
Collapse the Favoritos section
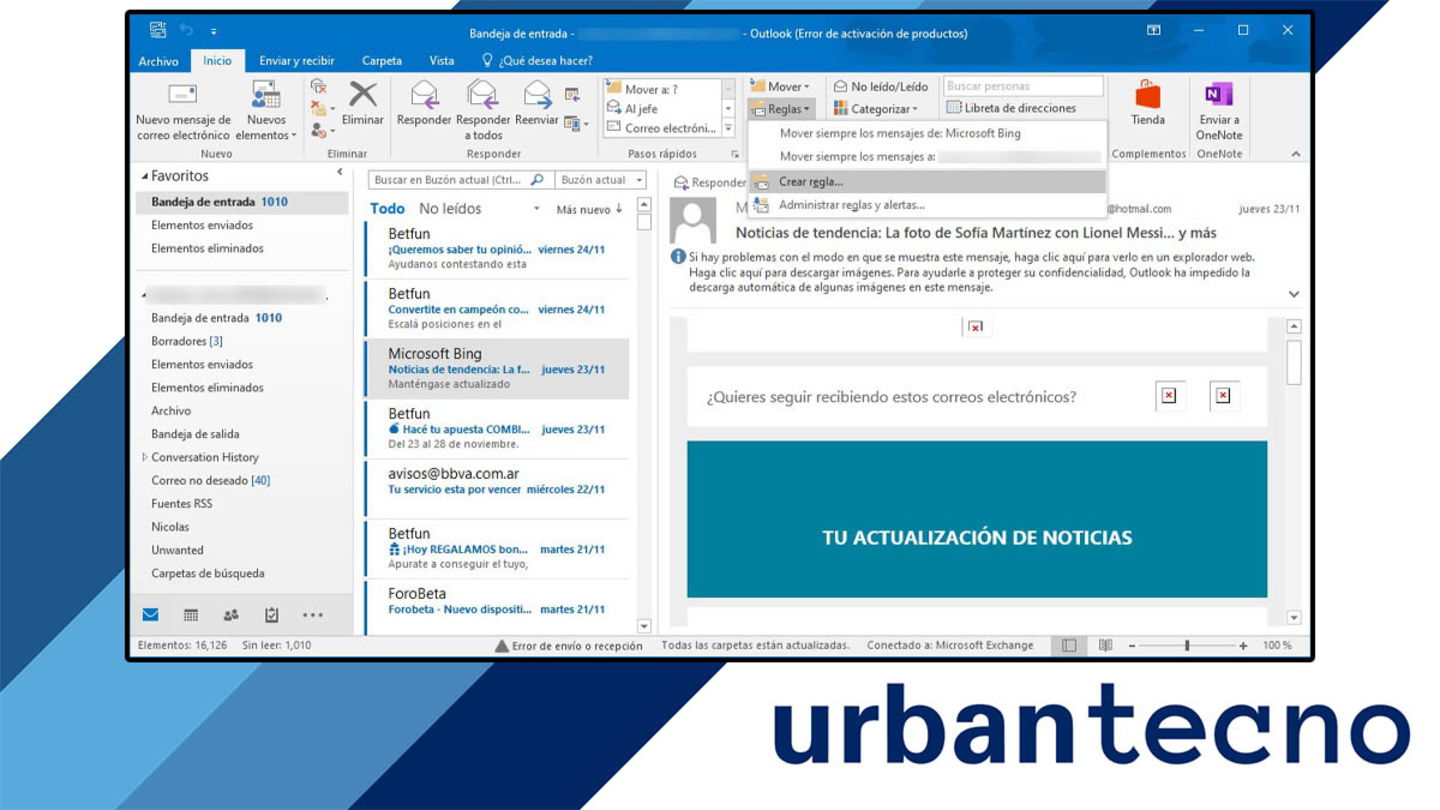[143, 176]
